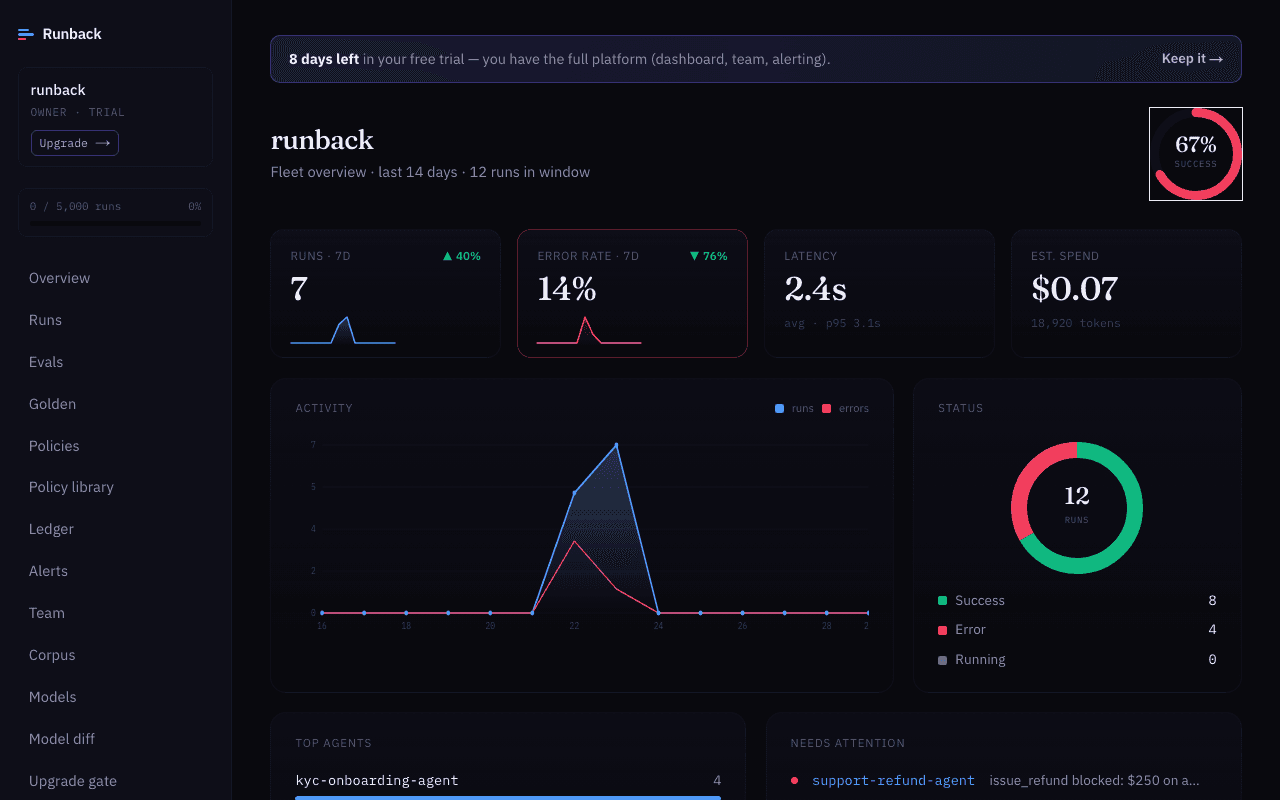Click the Latency 2.4s card
Viewport: 1280px width, 800px height.
pos(879,293)
